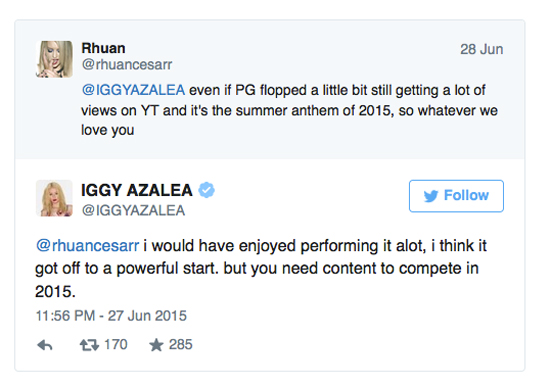Open Rhuan's profile picture
550x386 pixels.
[54, 59]
